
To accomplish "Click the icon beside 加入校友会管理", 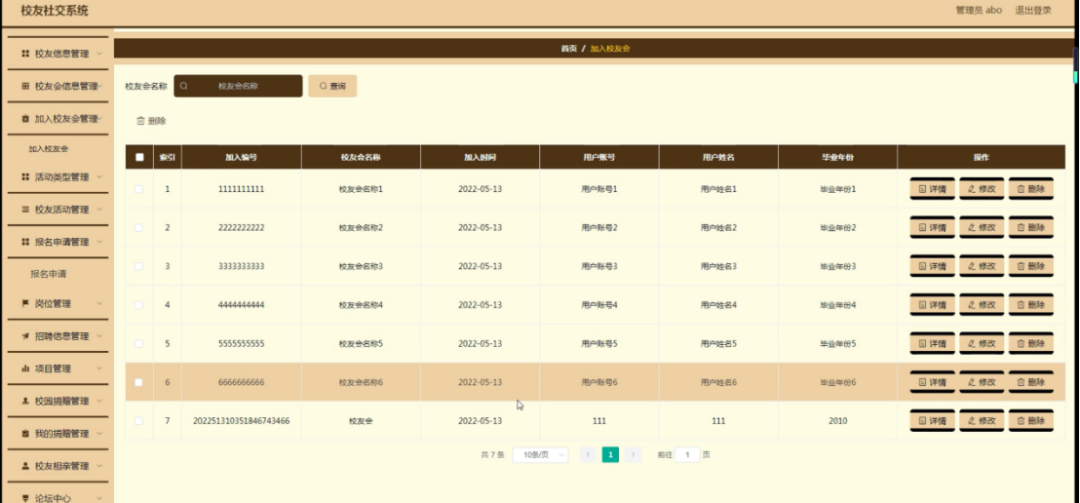I will [25, 119].
